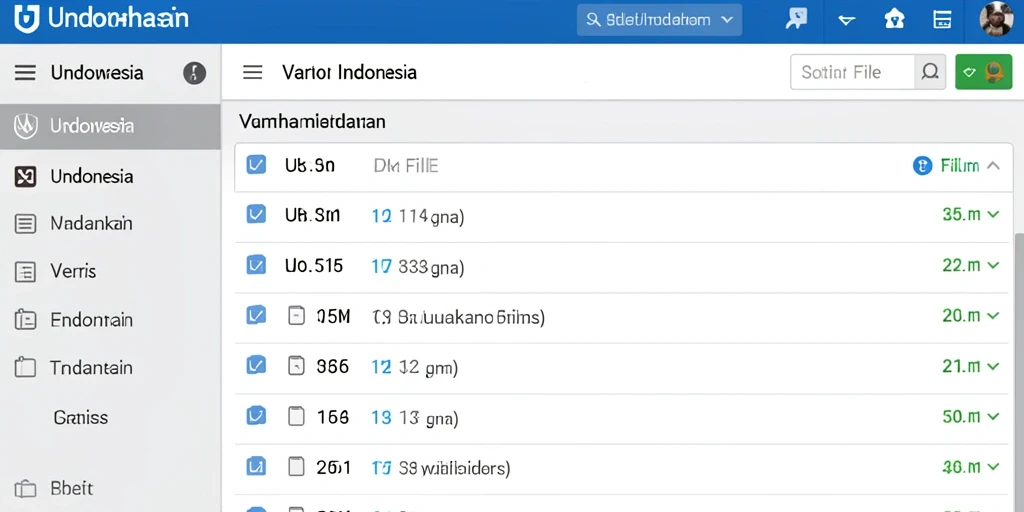Open Bbeit in the sidebar
This screenshot has width=1024, height=512.
[x=110, y=488]
